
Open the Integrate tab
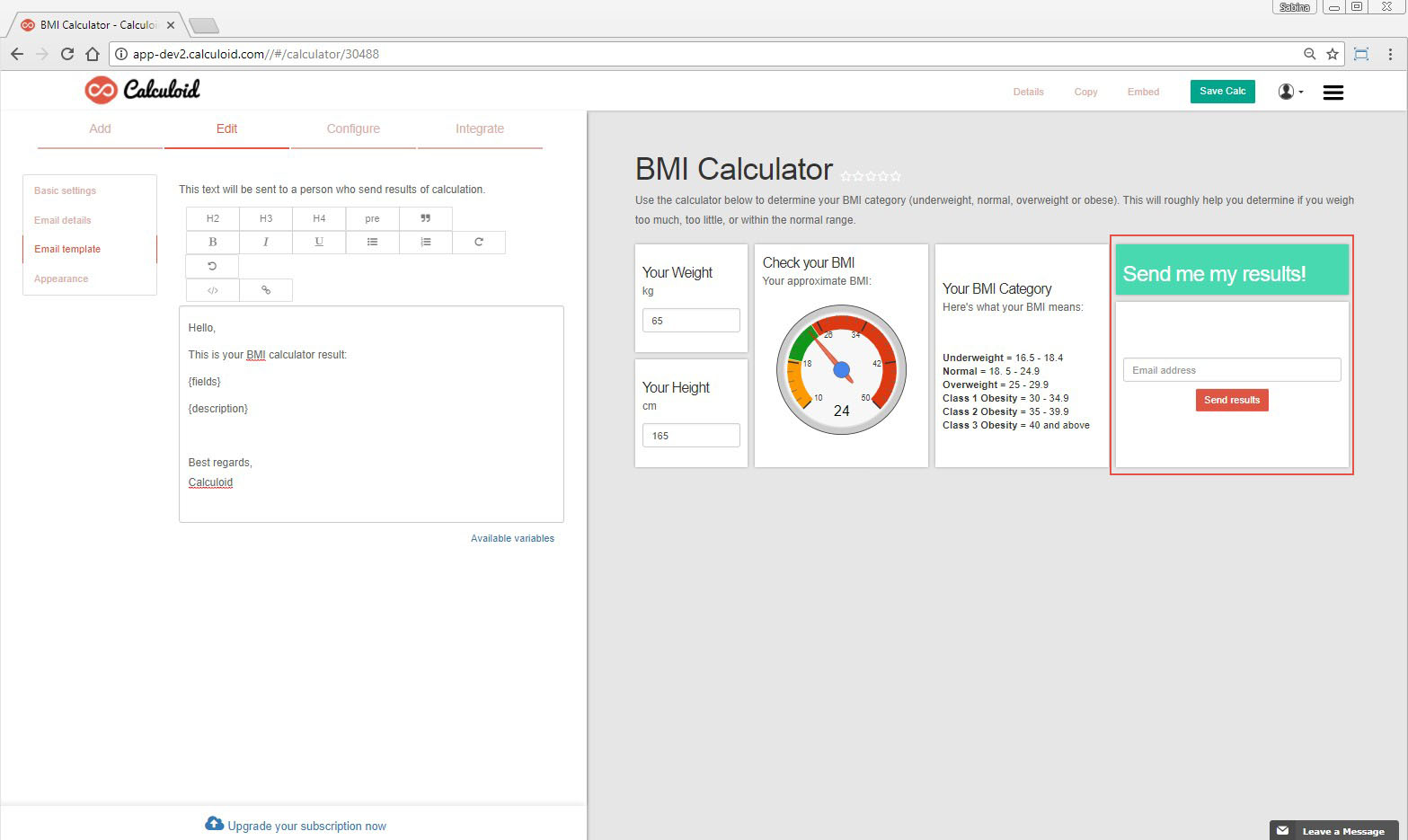(480, 129)
